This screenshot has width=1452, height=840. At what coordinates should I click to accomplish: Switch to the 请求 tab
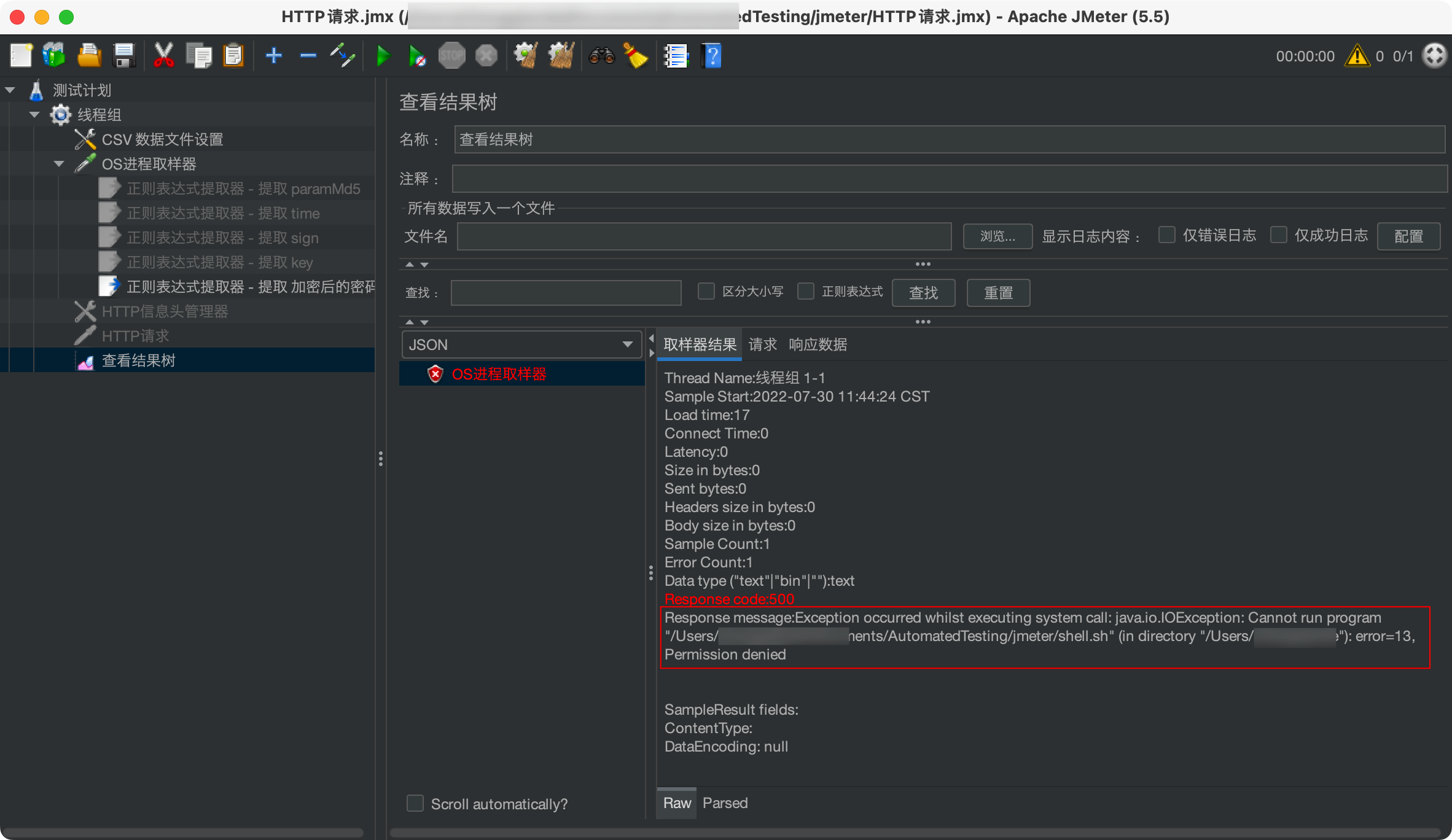pyautogui.click(x=763, y=344)
